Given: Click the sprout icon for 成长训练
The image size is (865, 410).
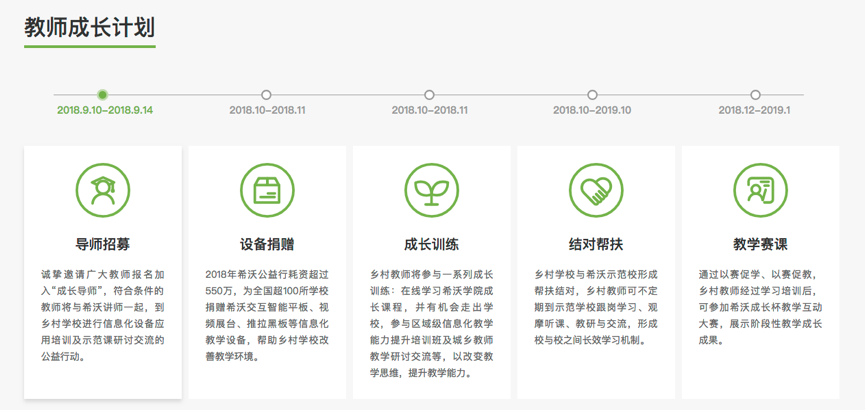Looking at the screenshot, I should 431,188.
